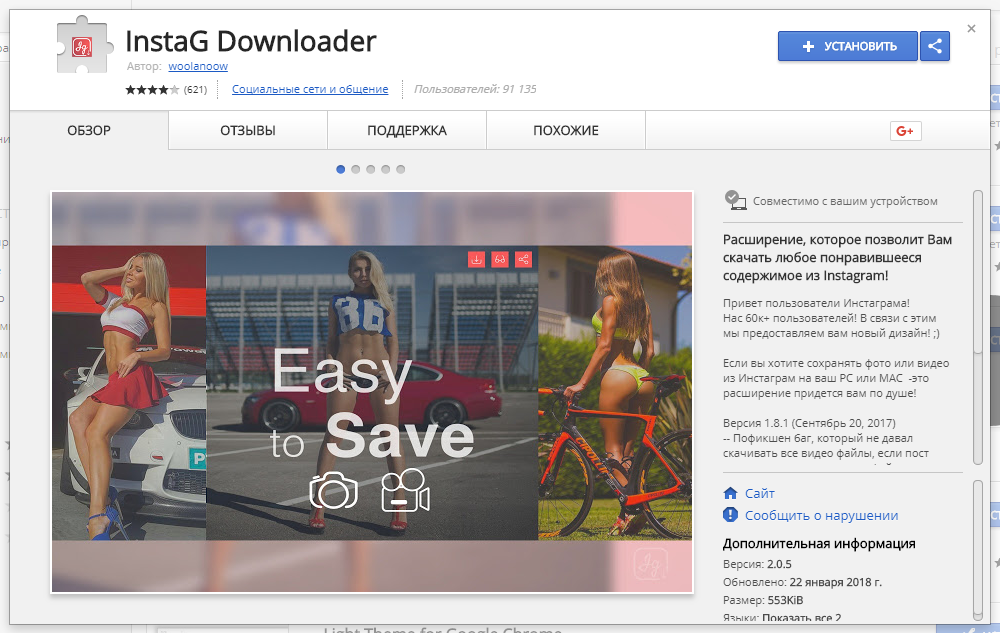Click the Версия: 2.0.5 text
1000x633 pixels.
[757, 564]
